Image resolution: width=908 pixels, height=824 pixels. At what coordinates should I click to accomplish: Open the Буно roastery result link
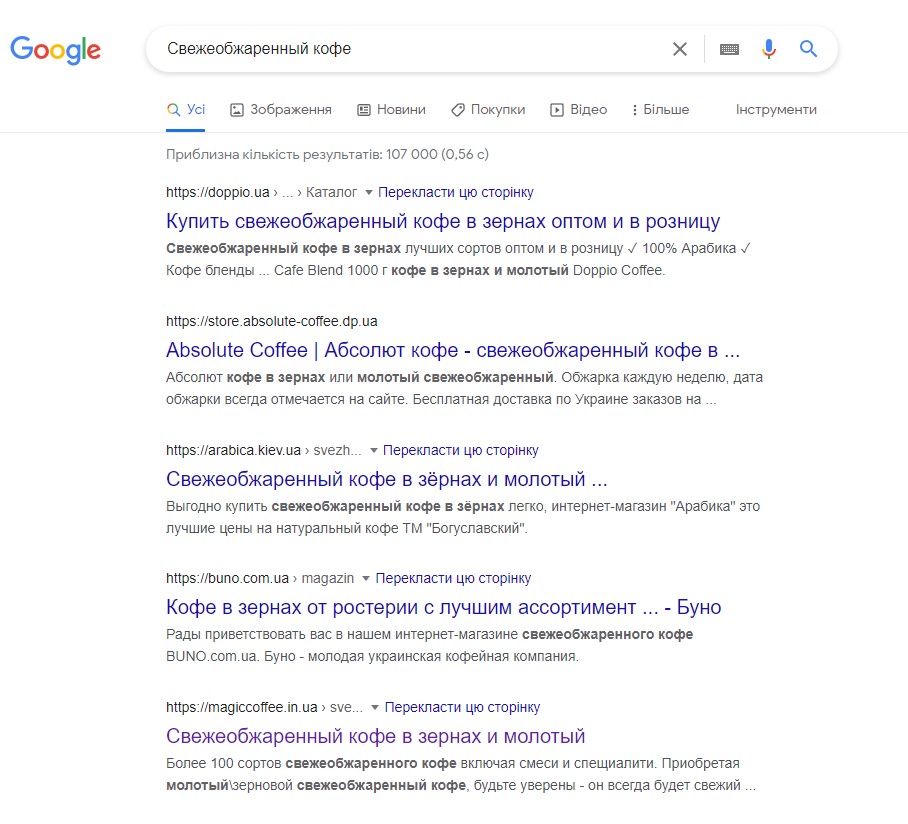(443, 607)
